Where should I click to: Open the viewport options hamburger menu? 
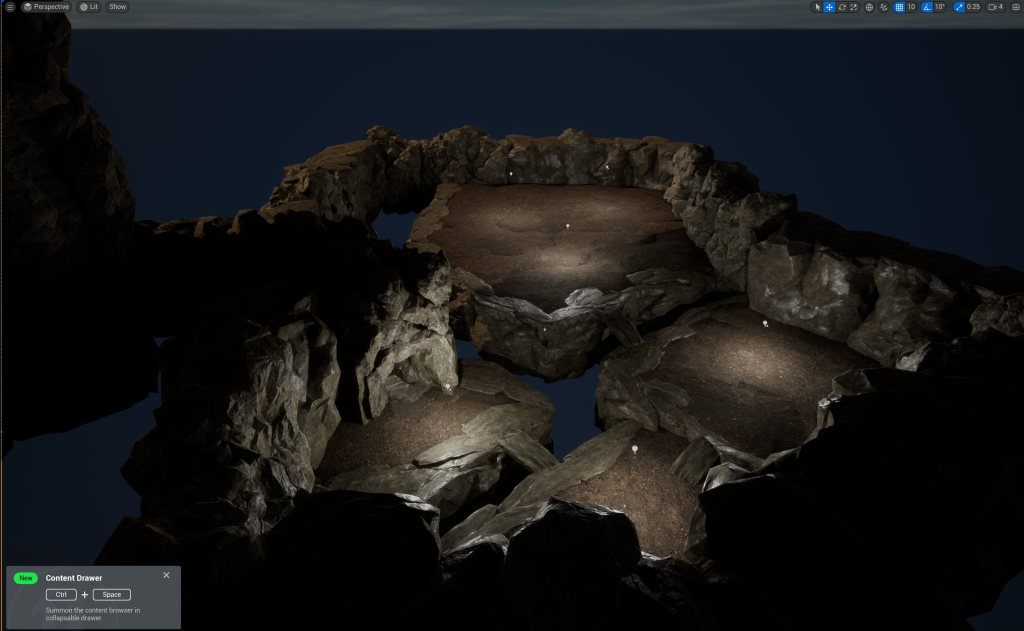[9, 7]
